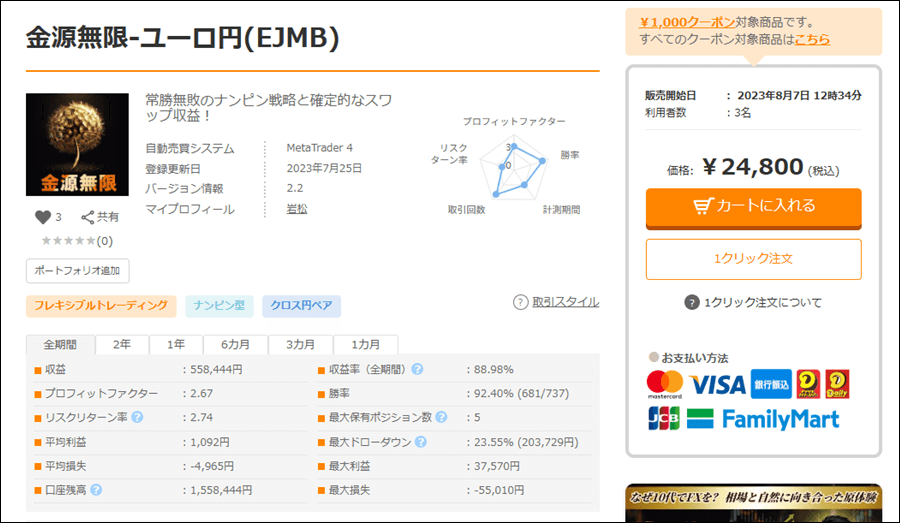Click the heart favorite icon
The width and height of the screenshot is (900, 523).
pos(42,217)
